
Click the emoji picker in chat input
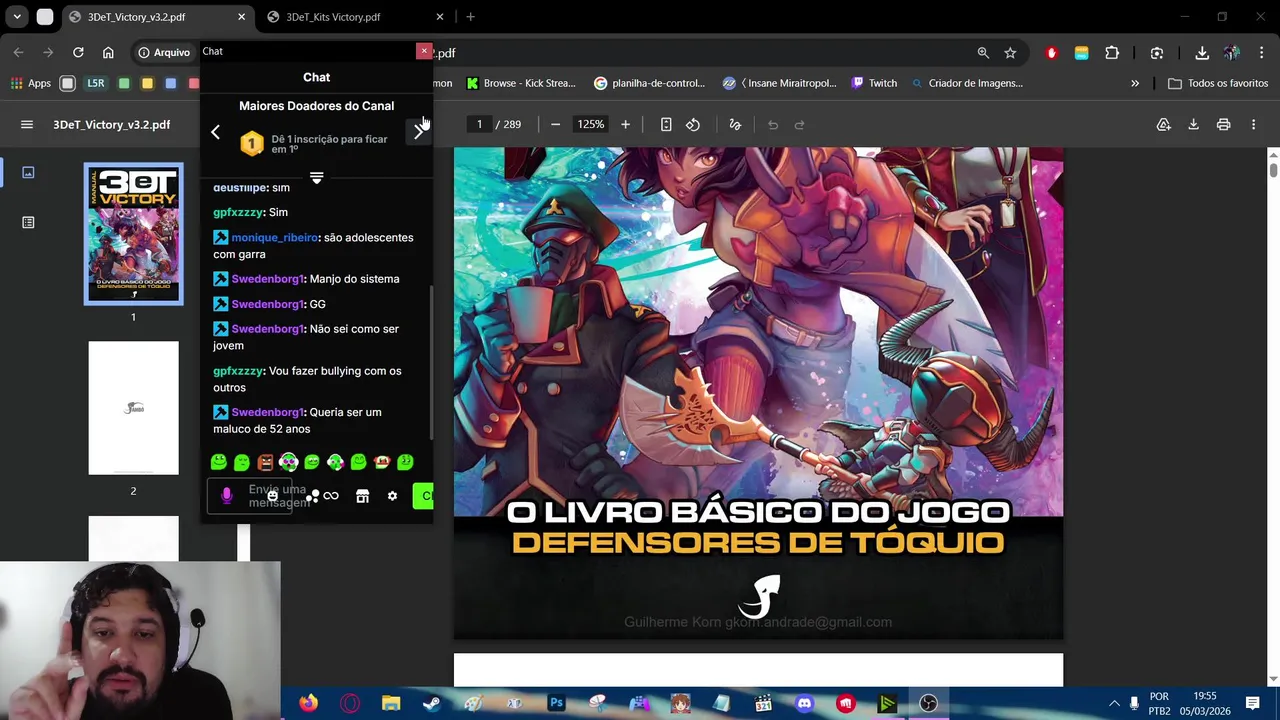coord(272,496)
